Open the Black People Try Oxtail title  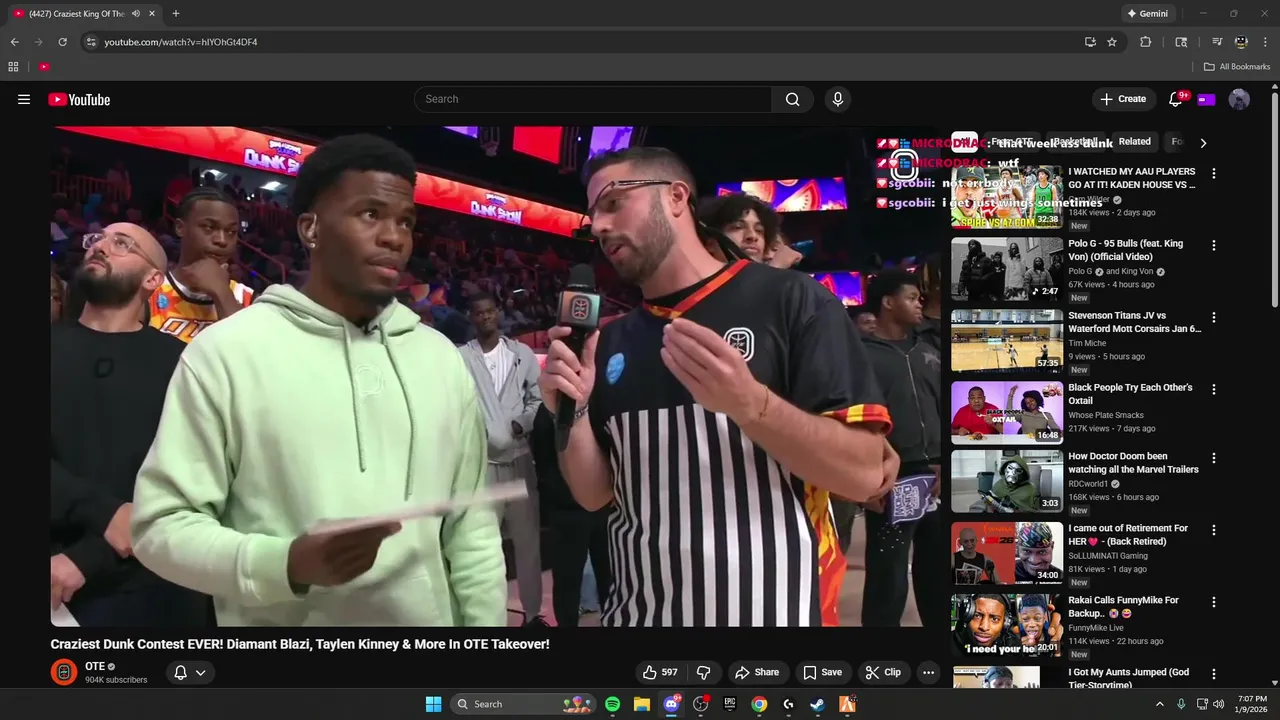1130,394
